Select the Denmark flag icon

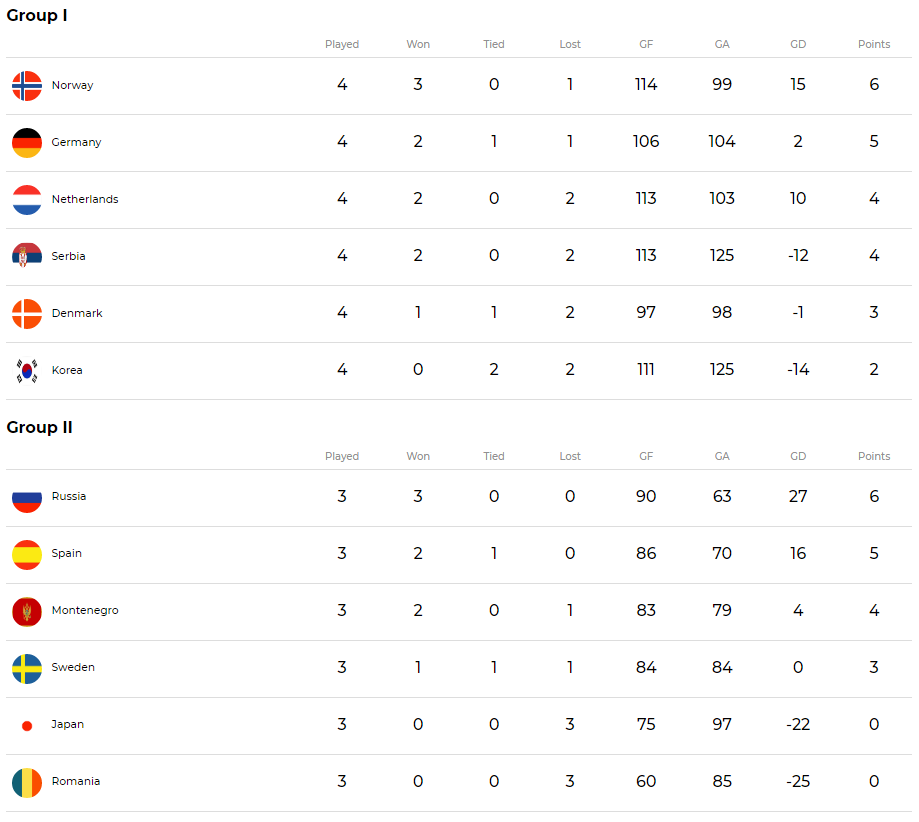[27, 313]
